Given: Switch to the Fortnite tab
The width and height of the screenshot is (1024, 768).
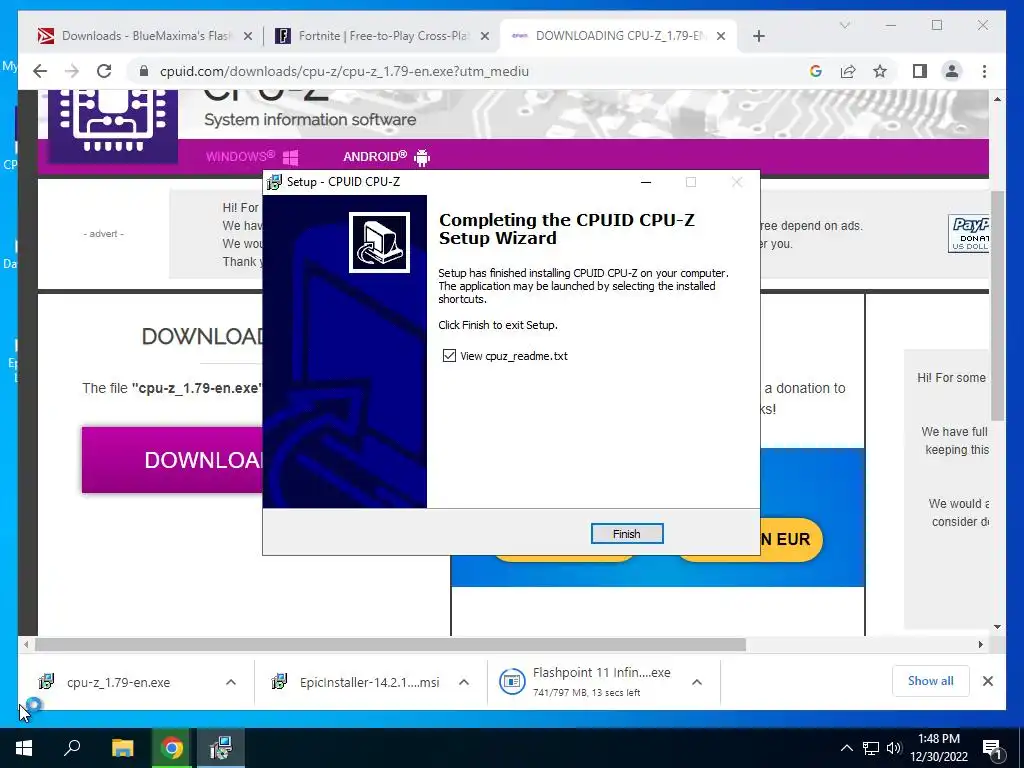Looking at the screenshot, I should (x=381, y=36).
